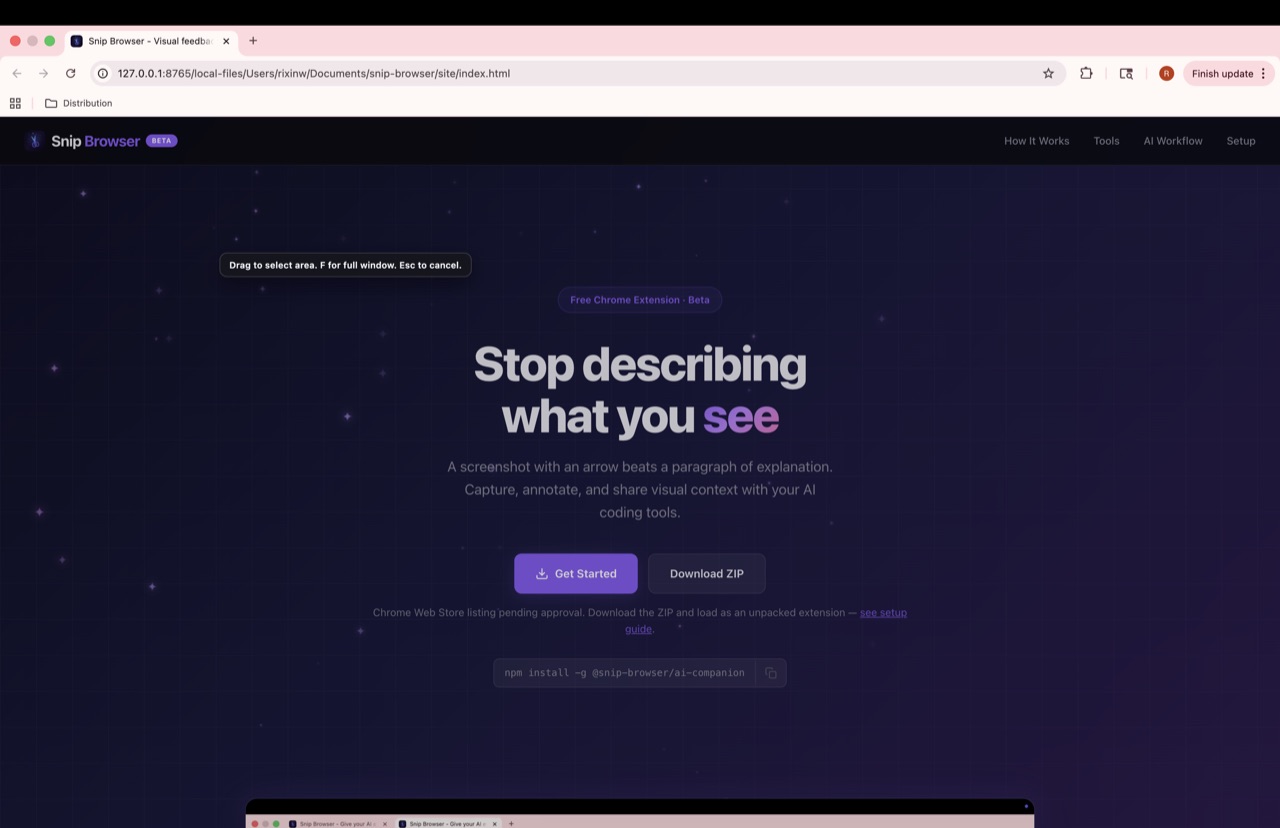Select the Snip Browser - Visual feedback tab
Screen dimensions: 1280x828
tap(152, 41)
